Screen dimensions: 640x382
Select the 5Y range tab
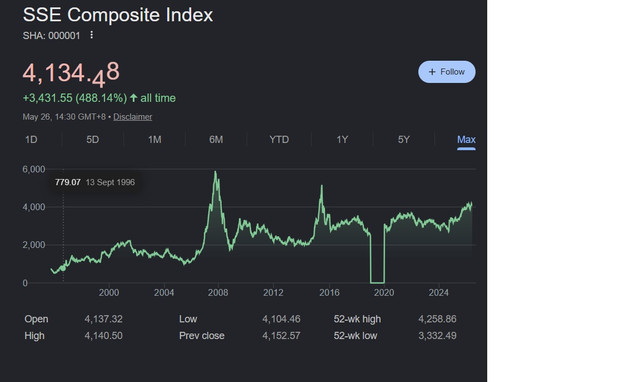[x=404, y=140]
